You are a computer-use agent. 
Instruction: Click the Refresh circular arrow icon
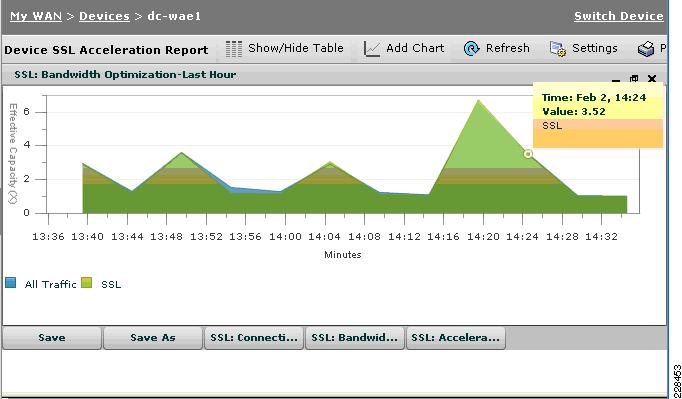pyautogui.click(x=471, y=49)
